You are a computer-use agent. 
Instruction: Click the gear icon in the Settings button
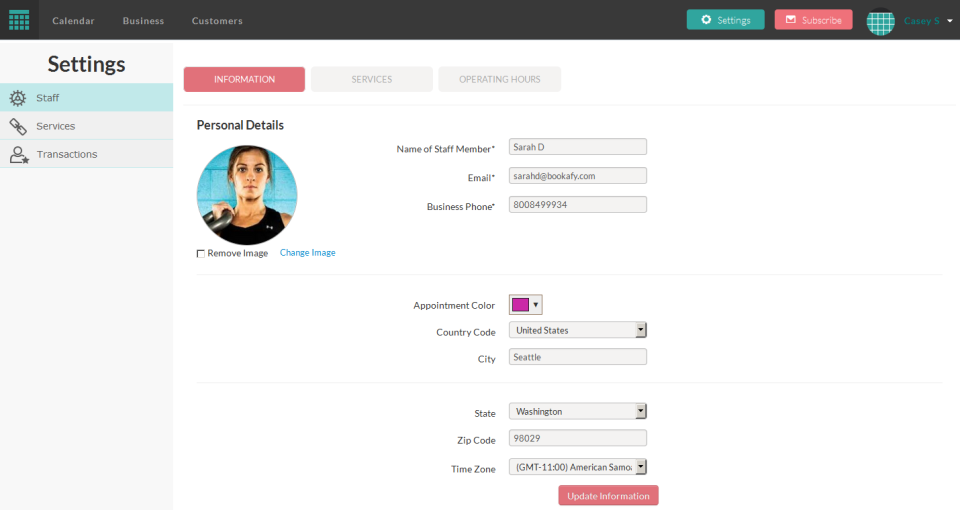(706, 20)
